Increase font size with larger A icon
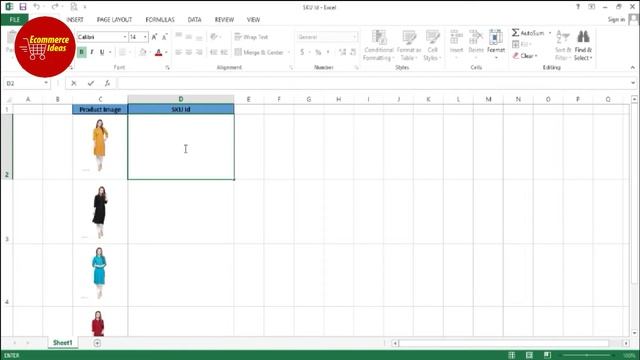The image size is (640, 360). (x=154, y=37)
